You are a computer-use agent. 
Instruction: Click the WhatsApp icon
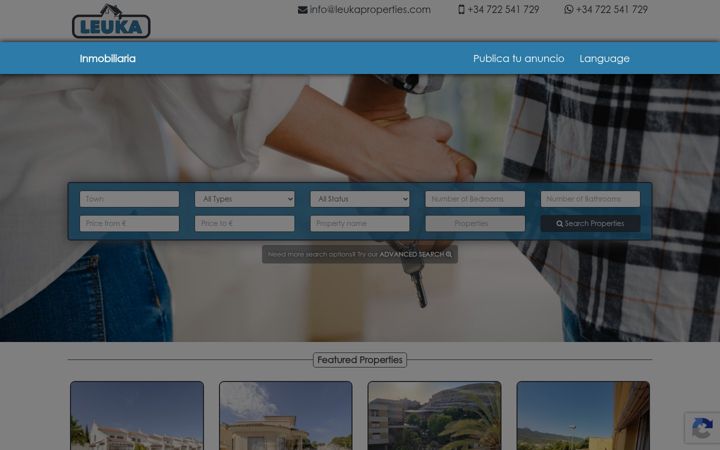pyautogui.click(x=568, y=10)
